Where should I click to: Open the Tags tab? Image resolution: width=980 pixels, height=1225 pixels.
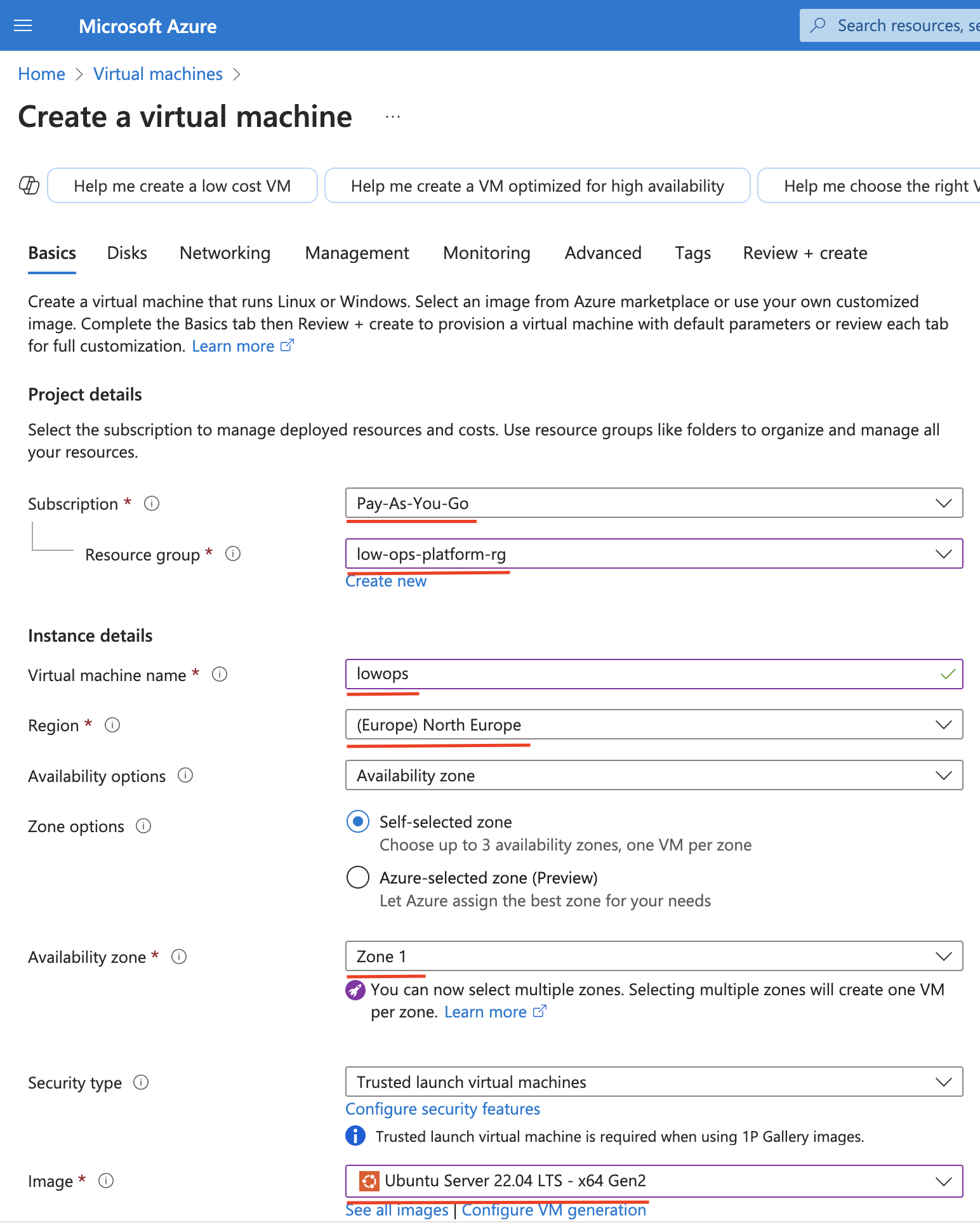click(x=692, y=253)
